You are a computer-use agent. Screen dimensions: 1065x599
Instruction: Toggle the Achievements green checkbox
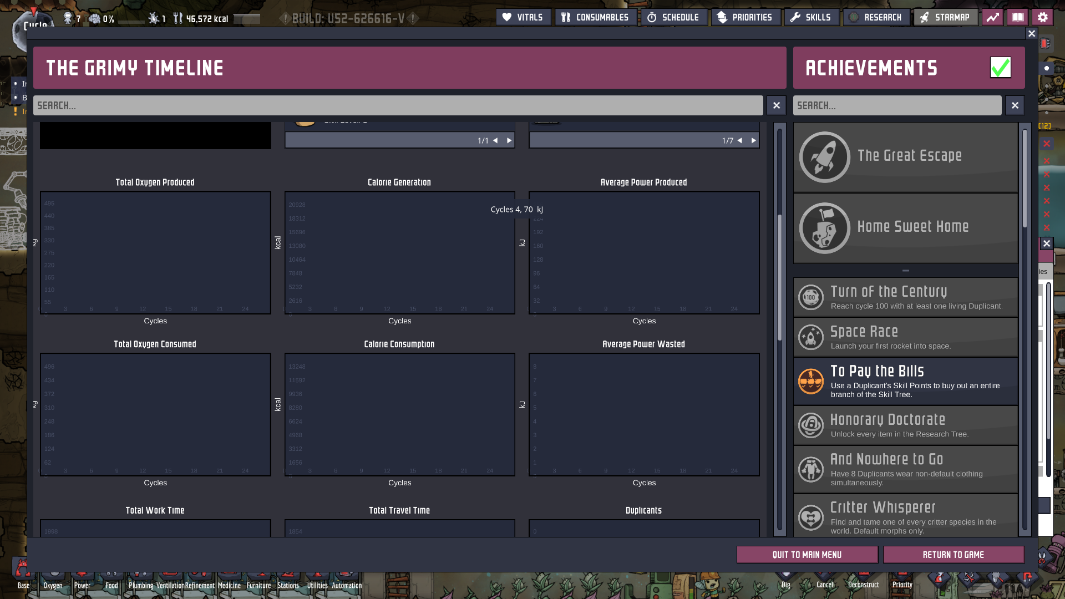(x=1000, y=68)
